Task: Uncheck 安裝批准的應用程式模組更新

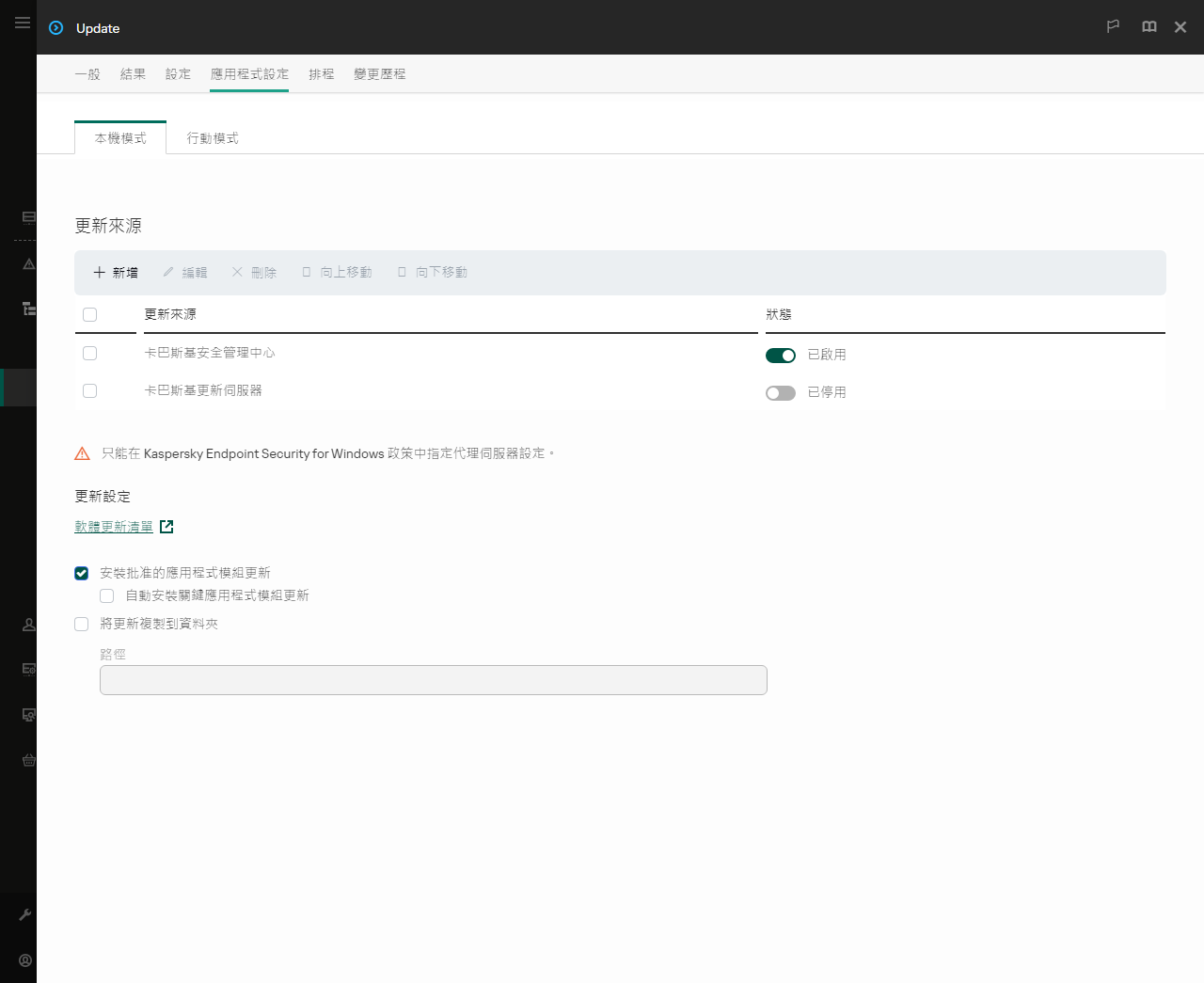Action: 81,573
